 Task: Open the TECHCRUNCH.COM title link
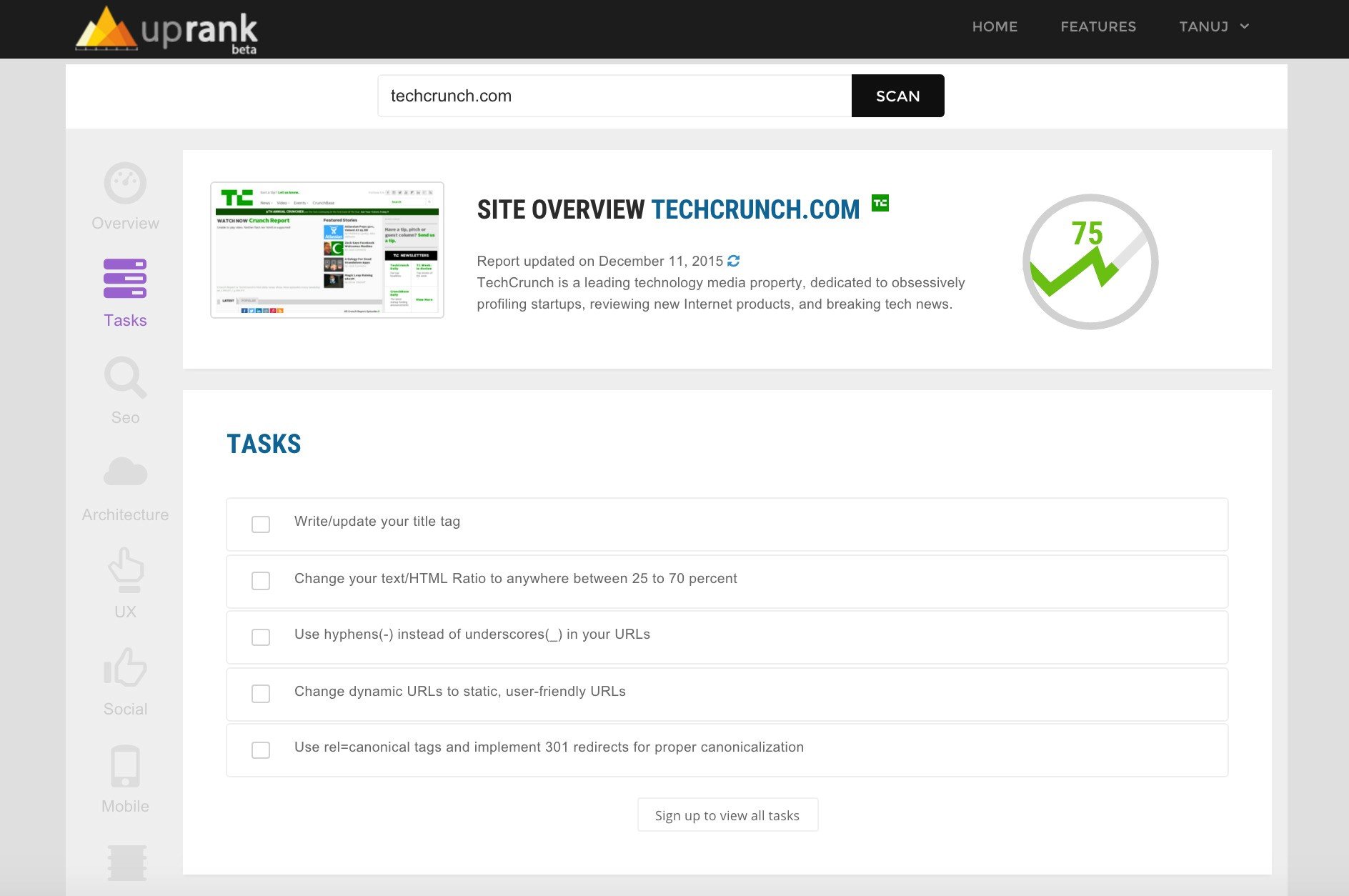pos(755,209)
